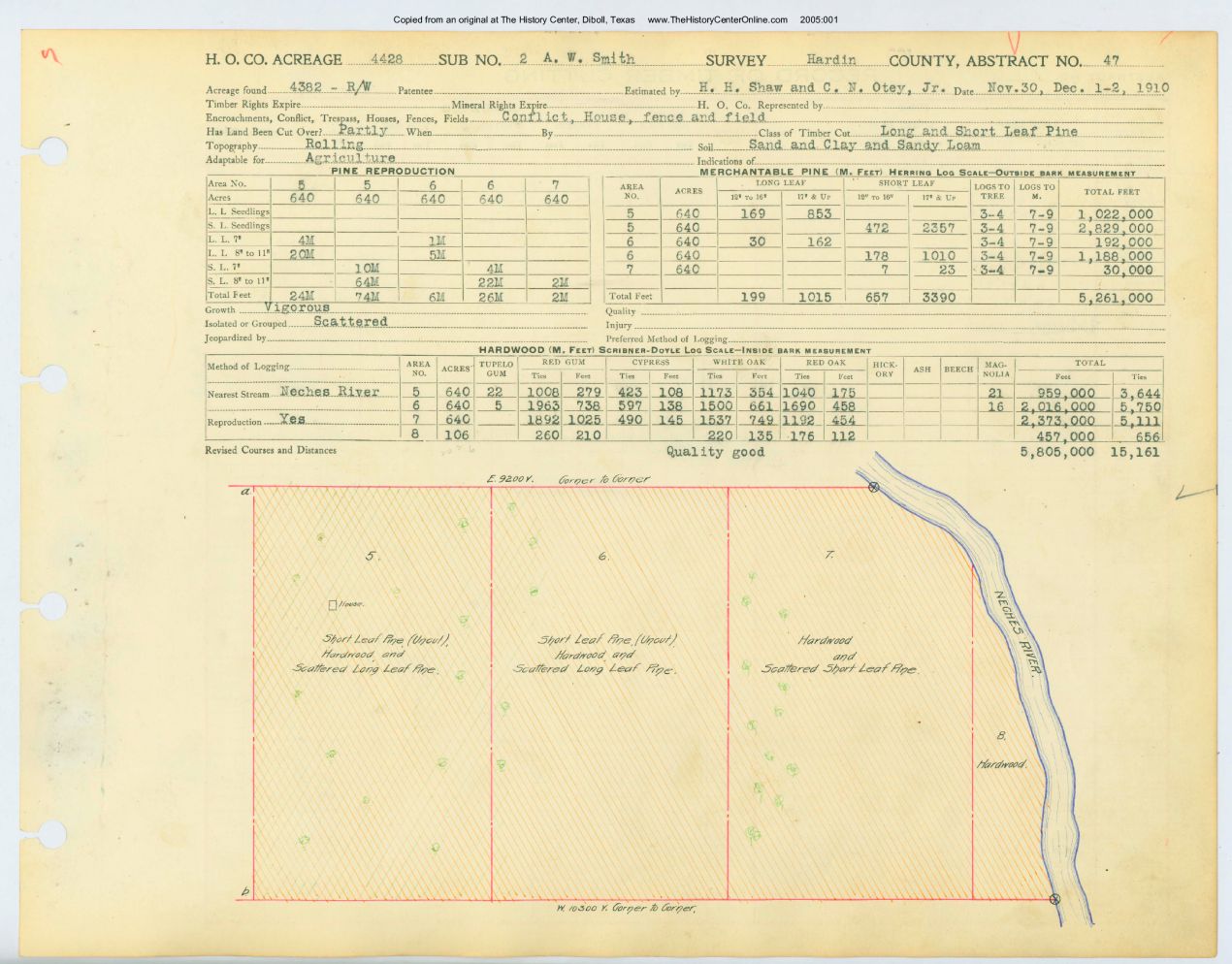Select the acreage found value 4382 - R/W

pyautogui.click(x=330, y=86)
